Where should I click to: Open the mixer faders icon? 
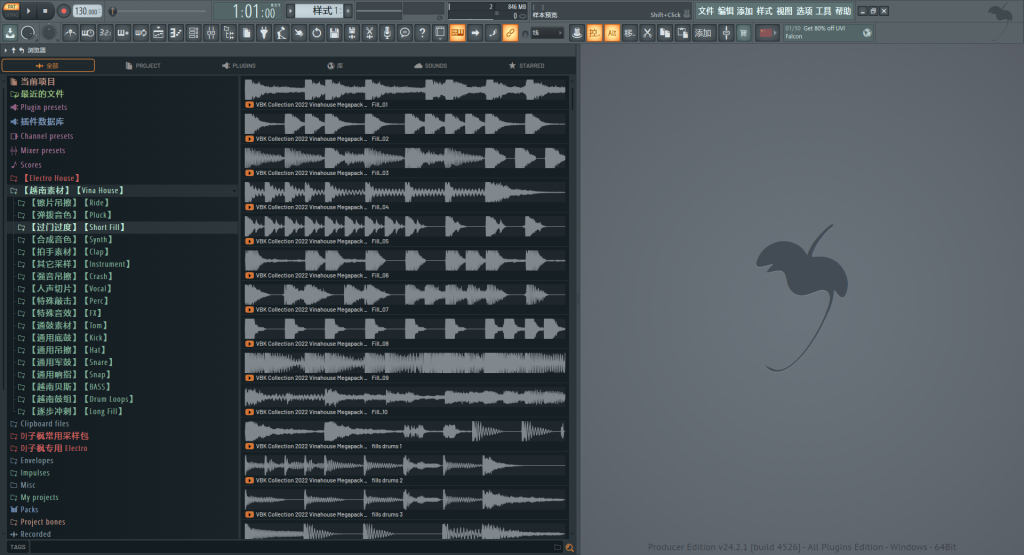pos(211,33)
